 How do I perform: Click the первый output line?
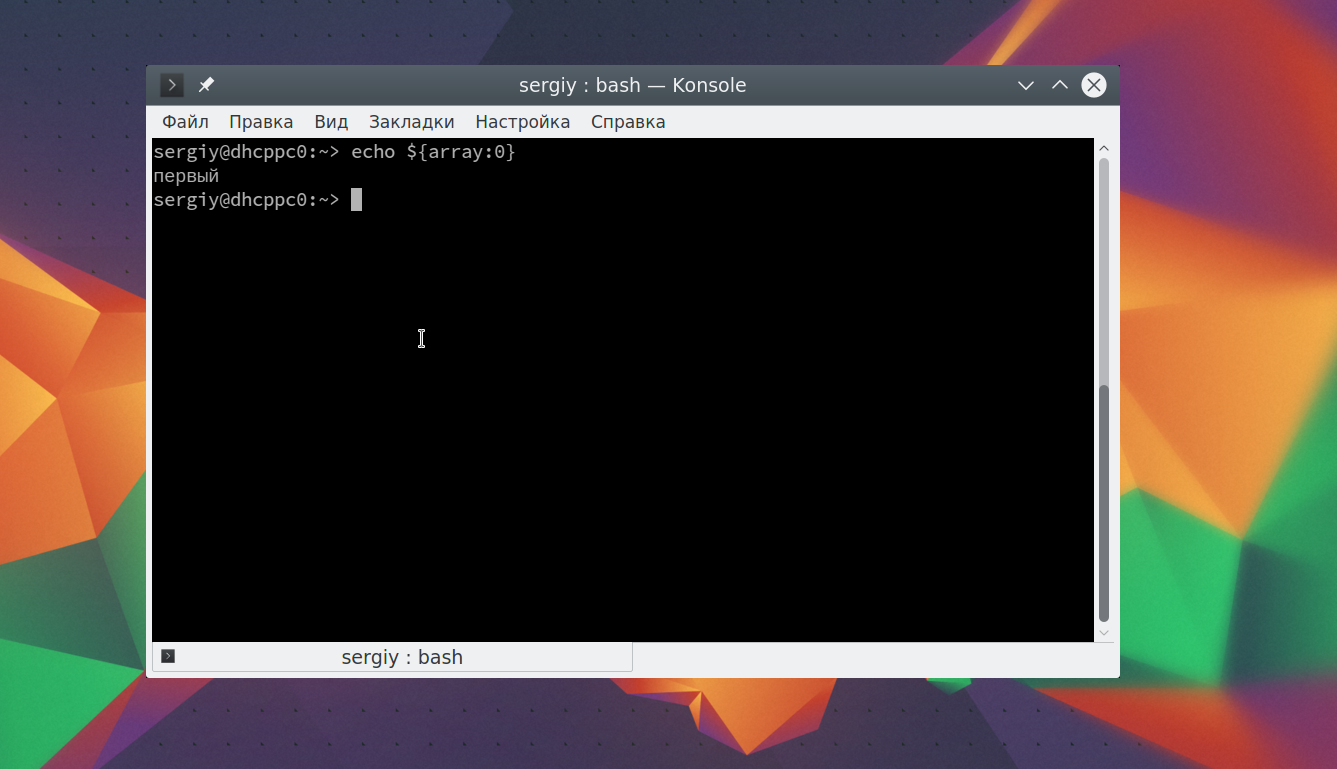[186, 177]
